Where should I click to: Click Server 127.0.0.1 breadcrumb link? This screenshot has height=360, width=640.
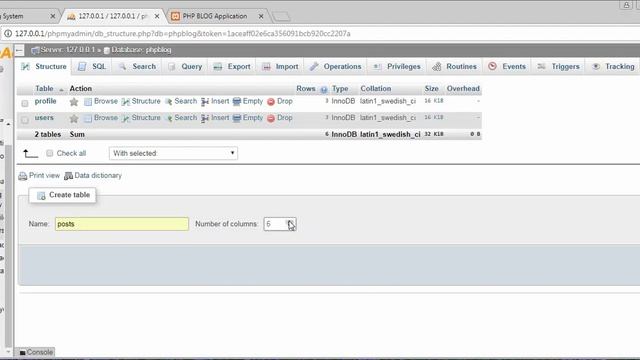point(68,50)
